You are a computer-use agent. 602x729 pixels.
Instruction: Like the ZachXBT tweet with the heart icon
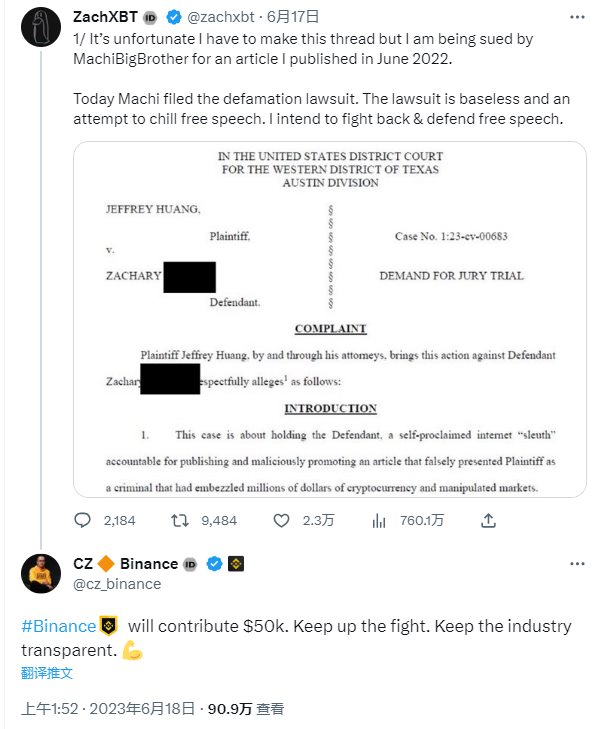[x=282, y=520]
